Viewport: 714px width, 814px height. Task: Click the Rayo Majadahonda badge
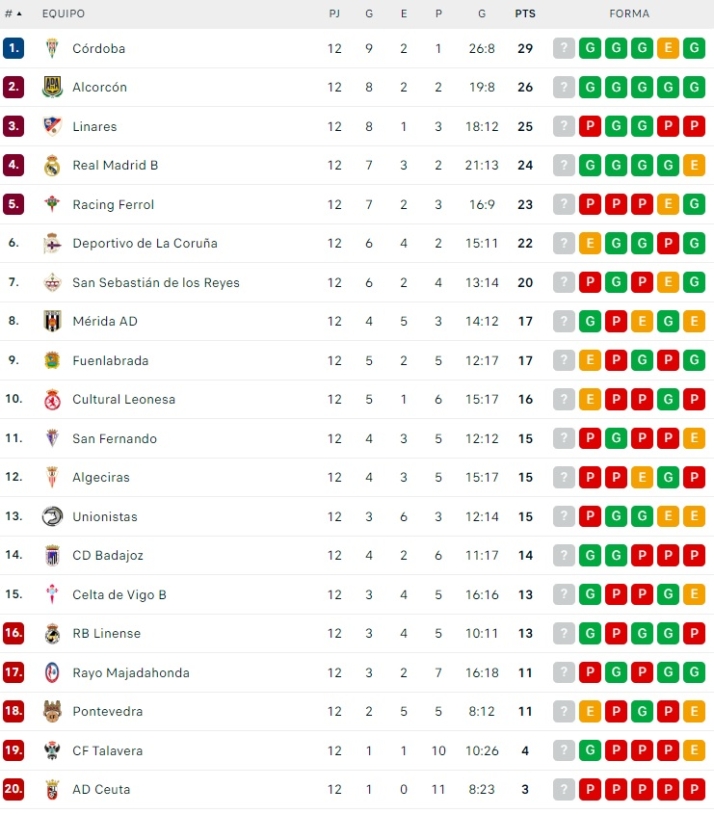tap(52, 672)
